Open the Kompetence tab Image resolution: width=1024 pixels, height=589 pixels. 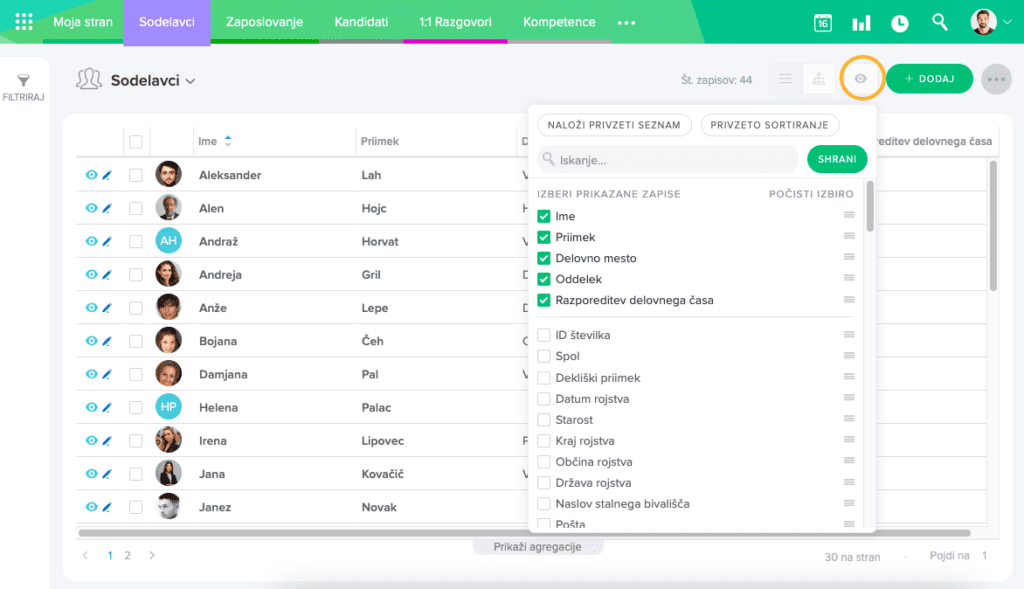[559, 22]
